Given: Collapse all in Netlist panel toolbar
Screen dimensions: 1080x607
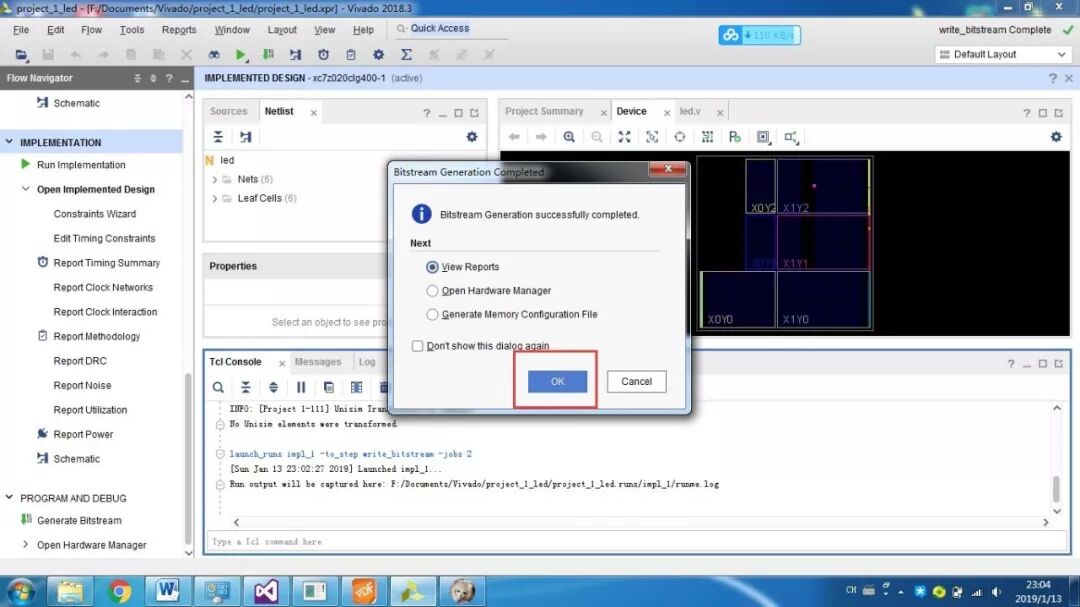Looking at the screenshot, I should point(218,136).
